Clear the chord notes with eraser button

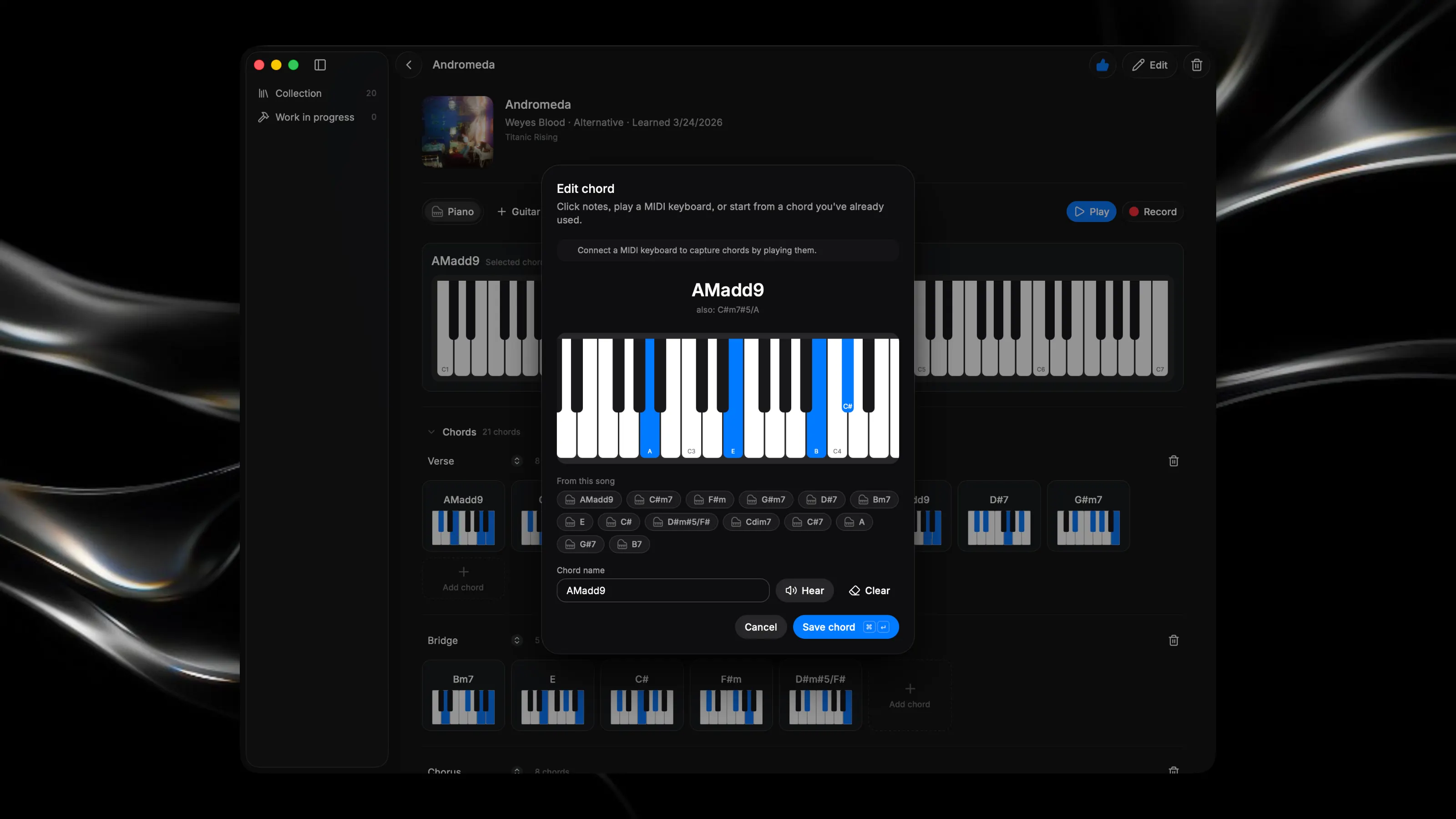click(870, 590)
